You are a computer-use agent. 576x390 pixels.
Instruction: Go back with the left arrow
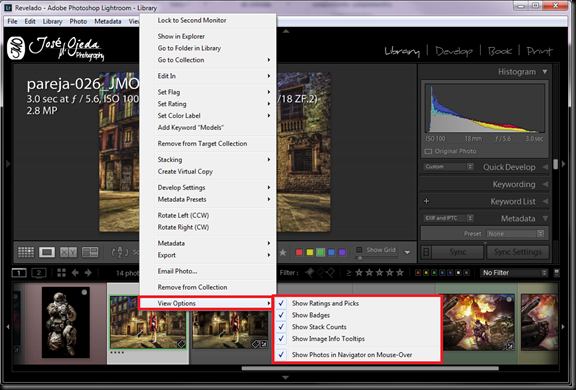click(75, 273)
